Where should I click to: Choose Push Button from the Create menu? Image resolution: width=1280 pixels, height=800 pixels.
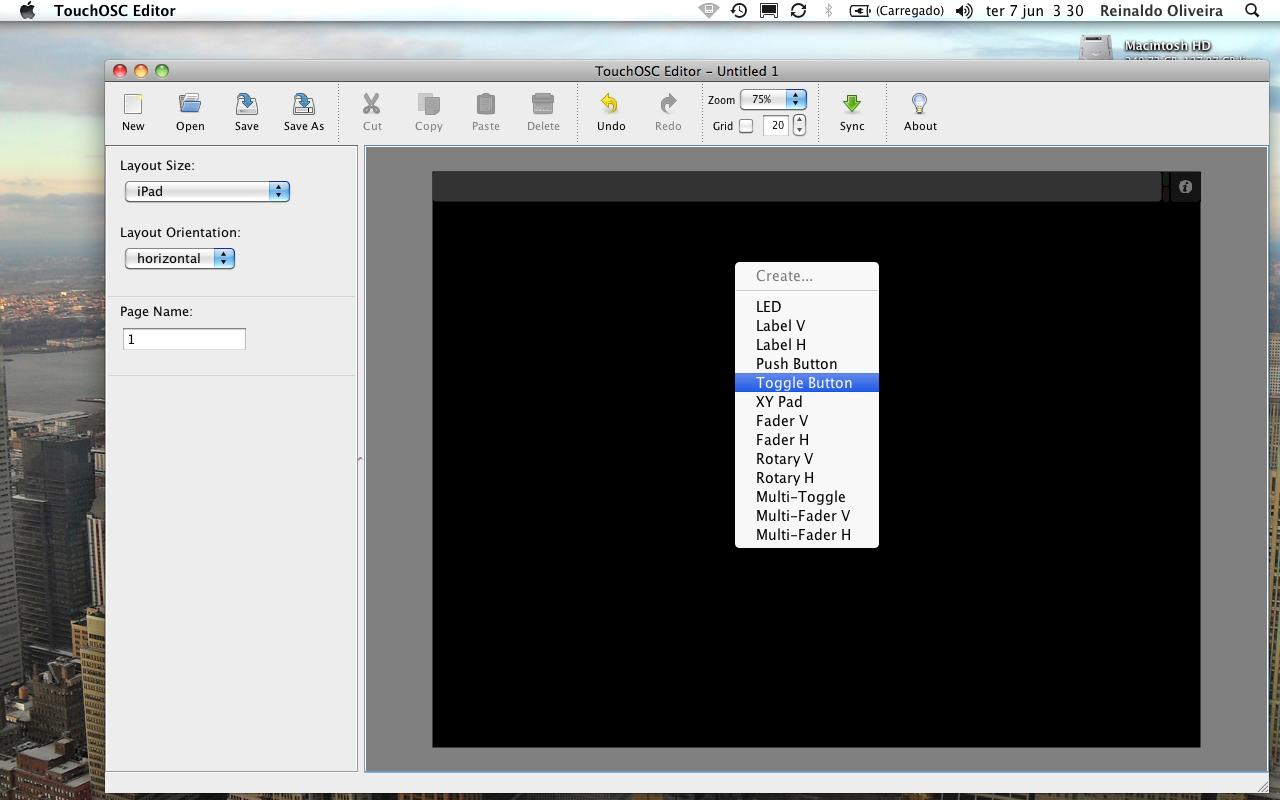coord(807,364)
